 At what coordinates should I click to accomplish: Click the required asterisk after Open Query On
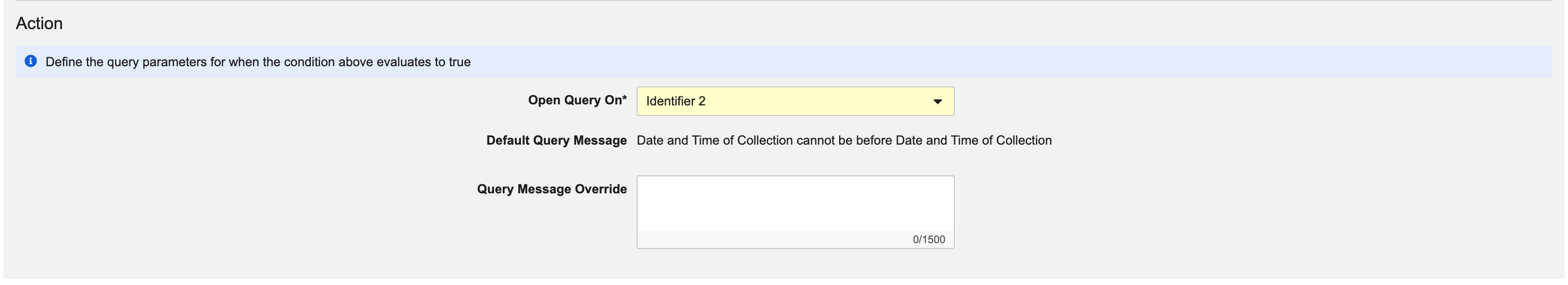[x=624, y=99]
